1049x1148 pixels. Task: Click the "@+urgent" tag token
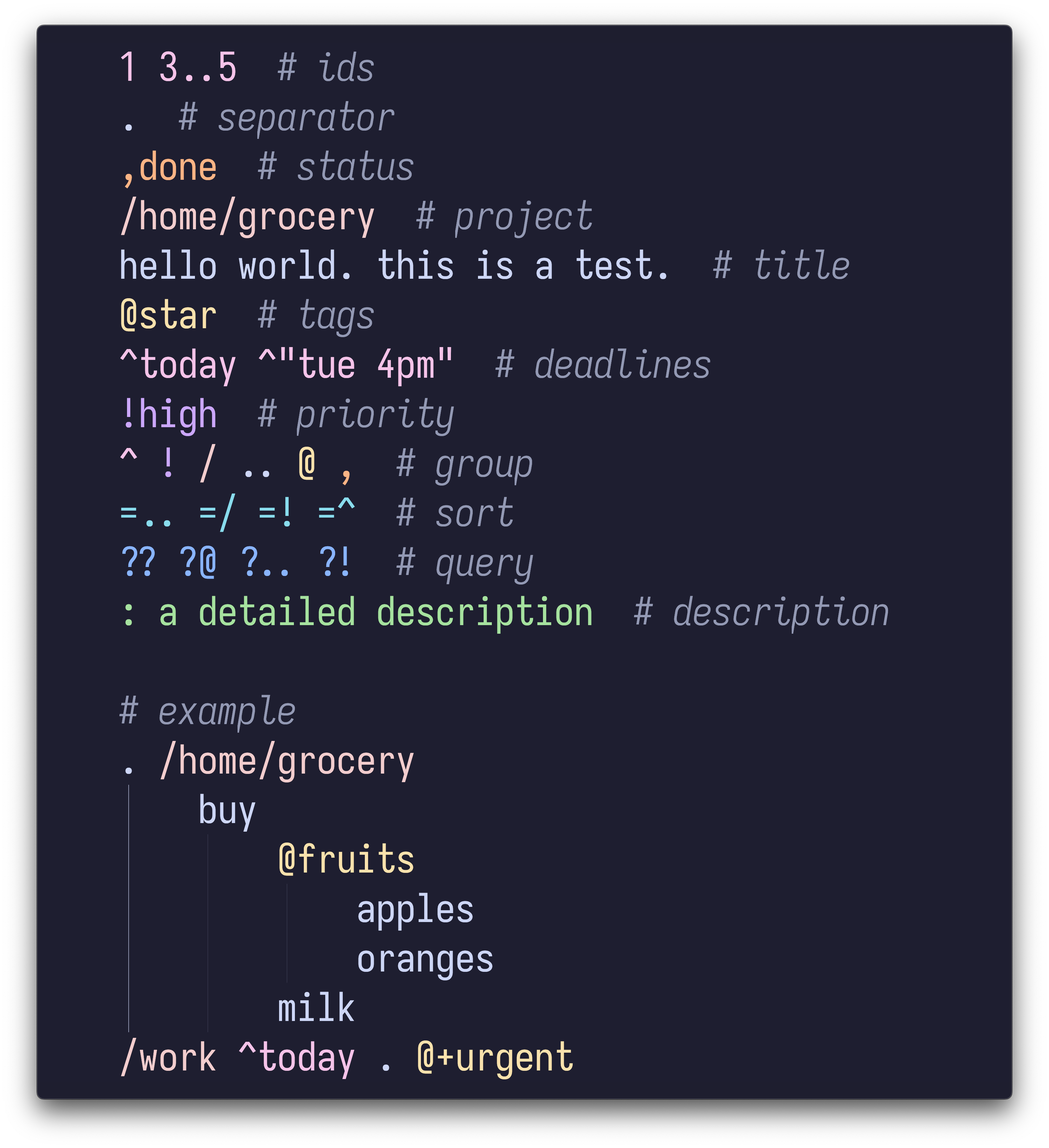495,1059
